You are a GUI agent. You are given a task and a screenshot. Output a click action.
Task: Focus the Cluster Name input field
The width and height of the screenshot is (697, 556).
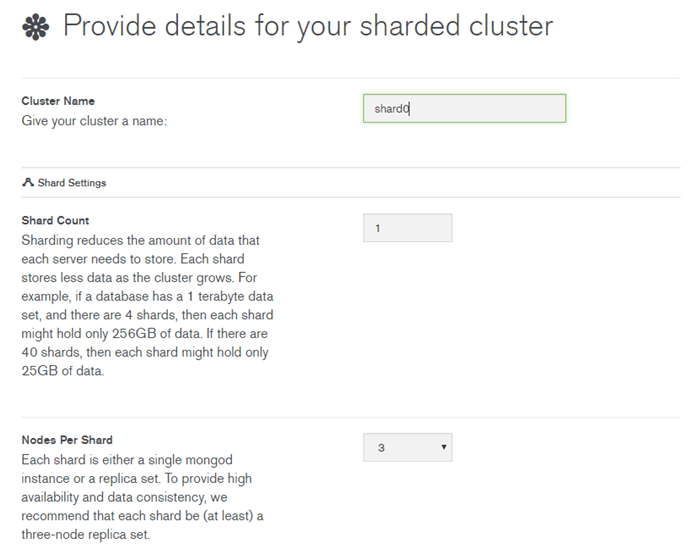(x=465, y=108)
